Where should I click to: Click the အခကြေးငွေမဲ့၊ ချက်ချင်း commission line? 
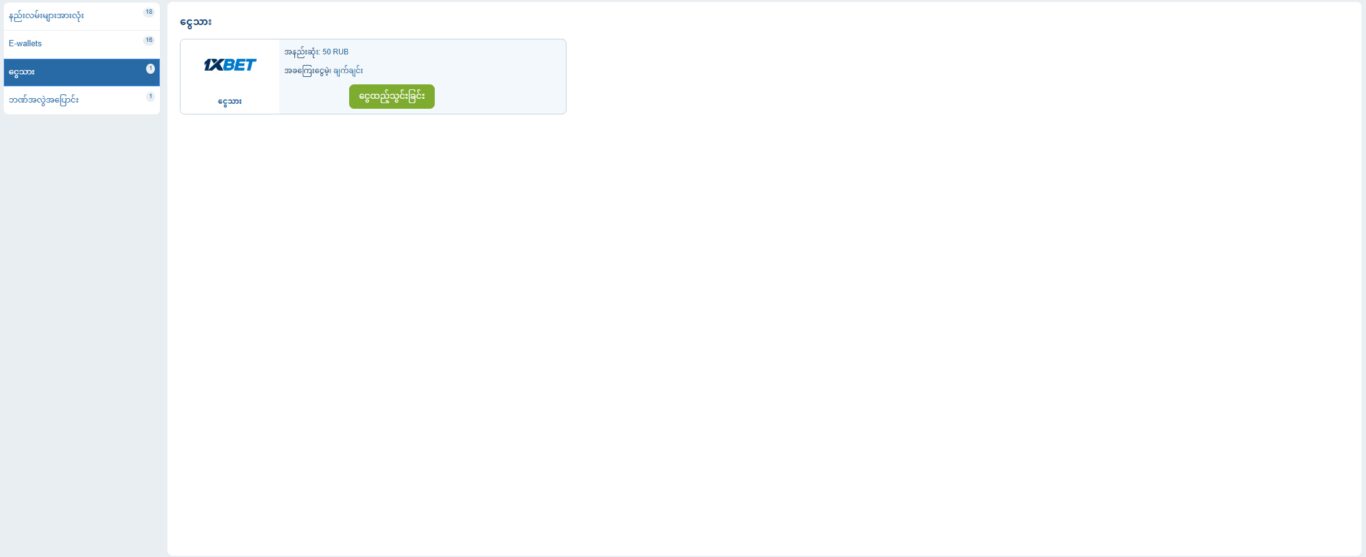pyautogui.click(x=323, y=71)
